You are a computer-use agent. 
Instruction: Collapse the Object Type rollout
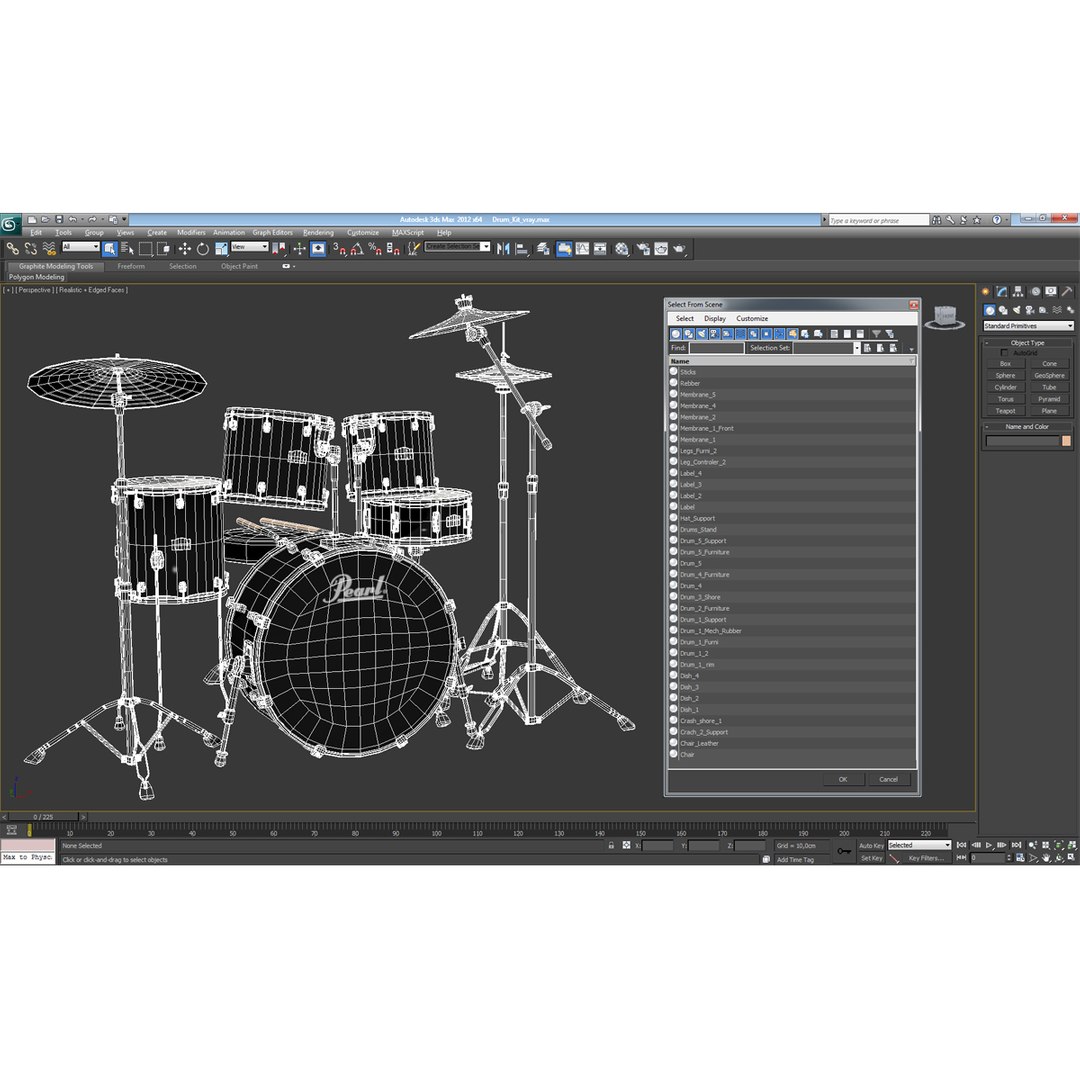[x=1027, y=342]
